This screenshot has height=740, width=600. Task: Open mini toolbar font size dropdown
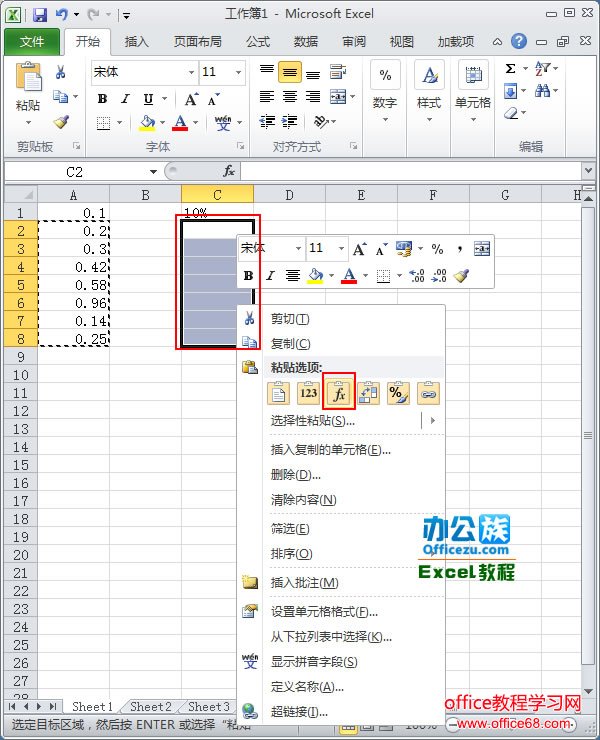pos(341,249)
